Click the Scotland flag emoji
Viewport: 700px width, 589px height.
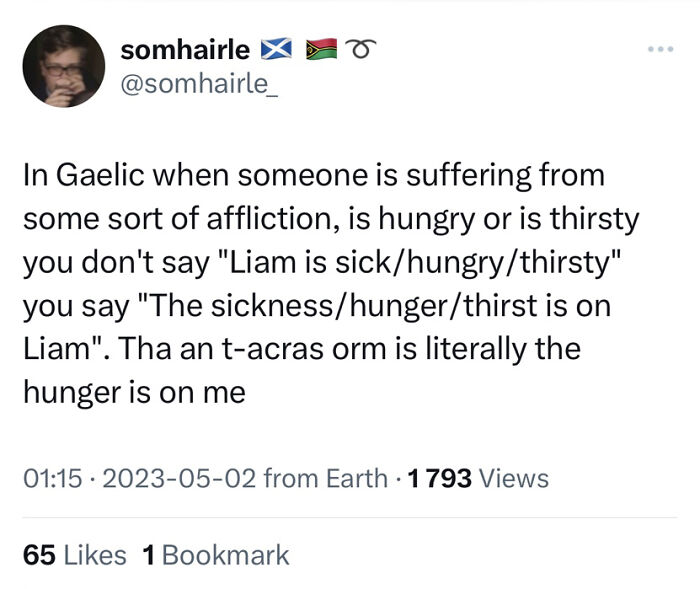pyautogui.click(x=273, y=49)
